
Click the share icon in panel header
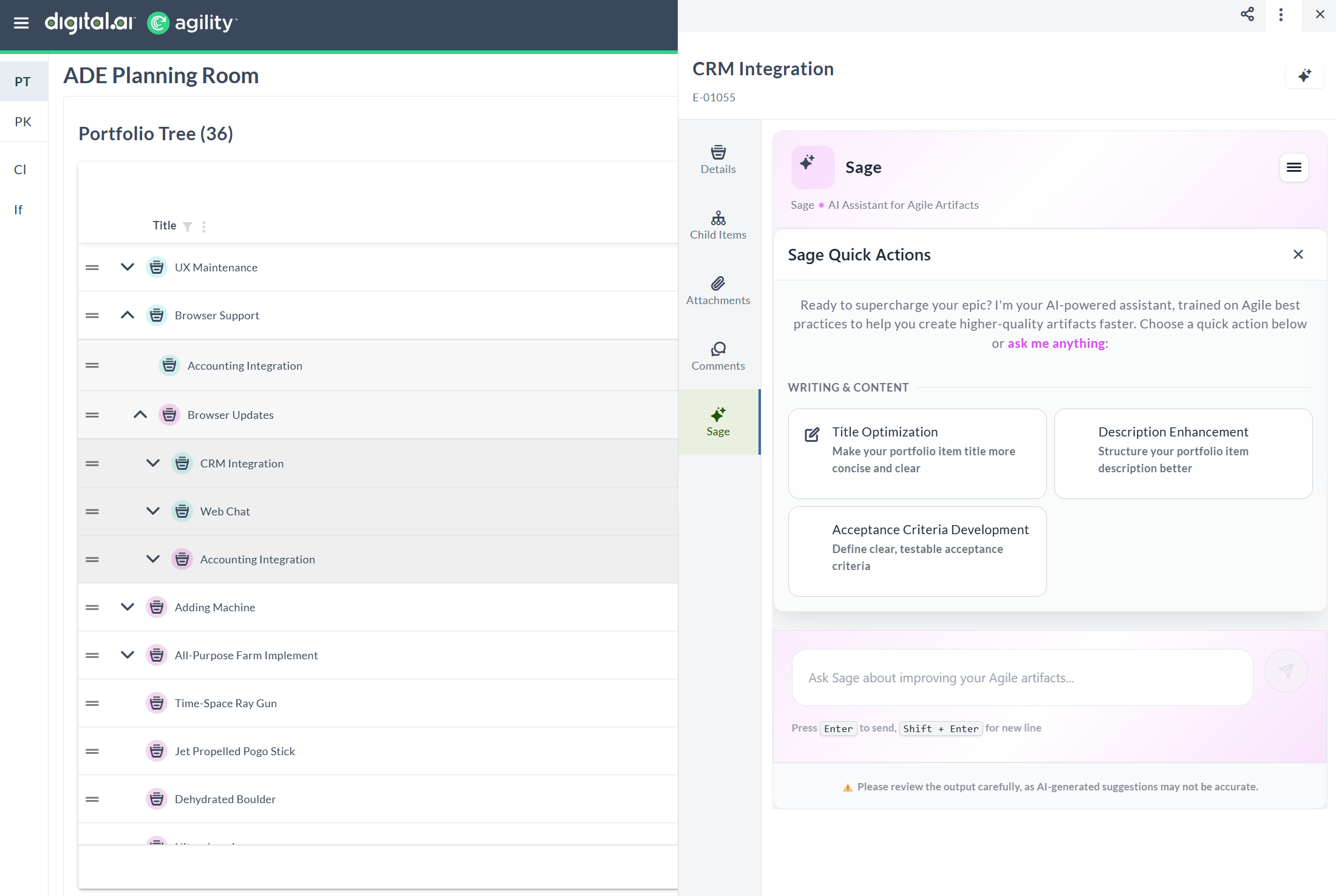[1247, 15]
